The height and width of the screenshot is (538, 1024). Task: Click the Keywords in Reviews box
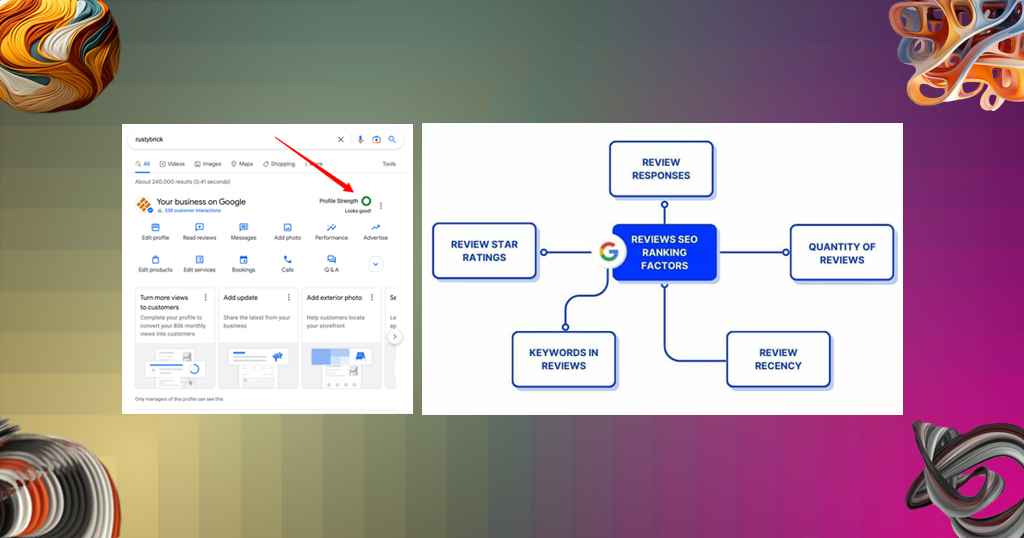click(x=564, y=359)
